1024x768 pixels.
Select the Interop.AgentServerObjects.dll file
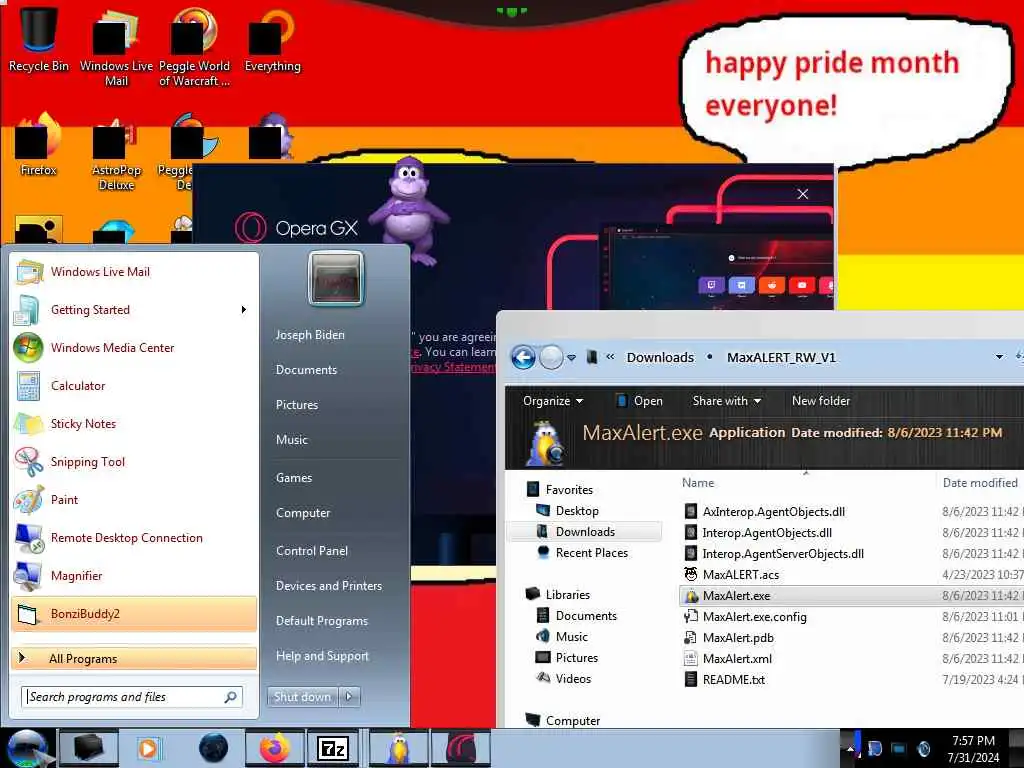[782, 554]
